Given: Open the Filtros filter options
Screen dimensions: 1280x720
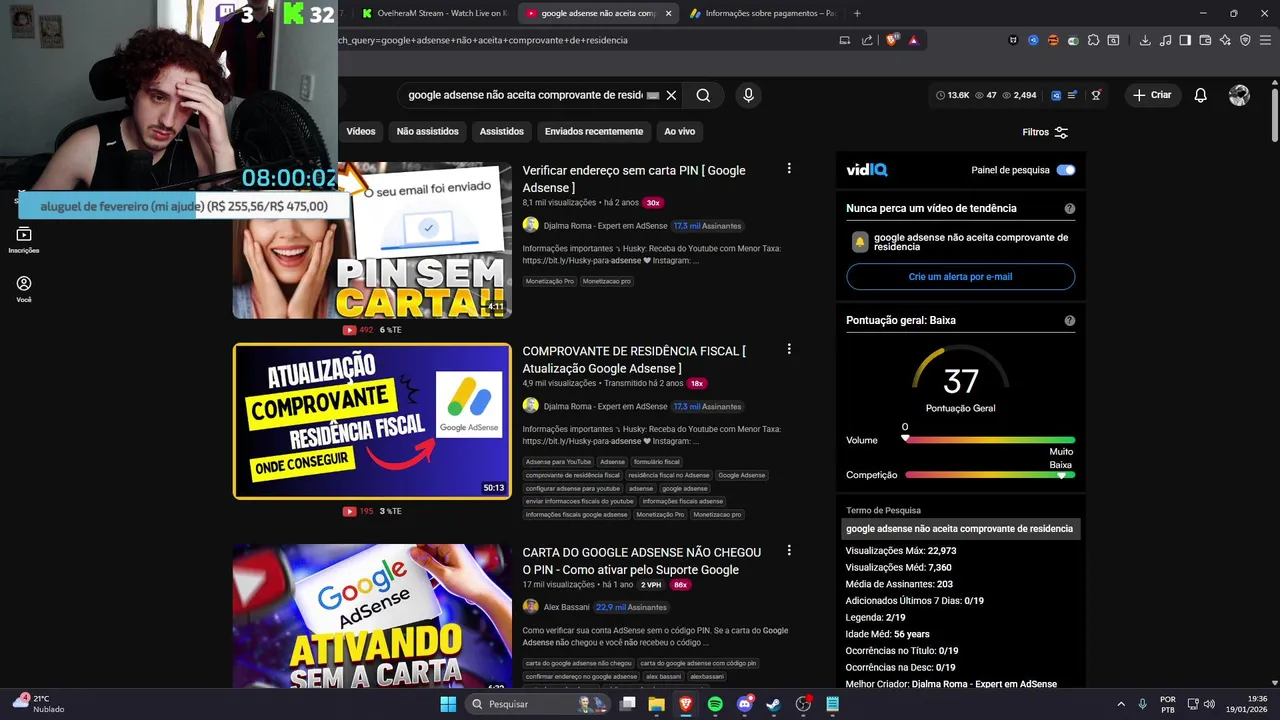Looking at the screenshot, I should [x=1045, y=132].
